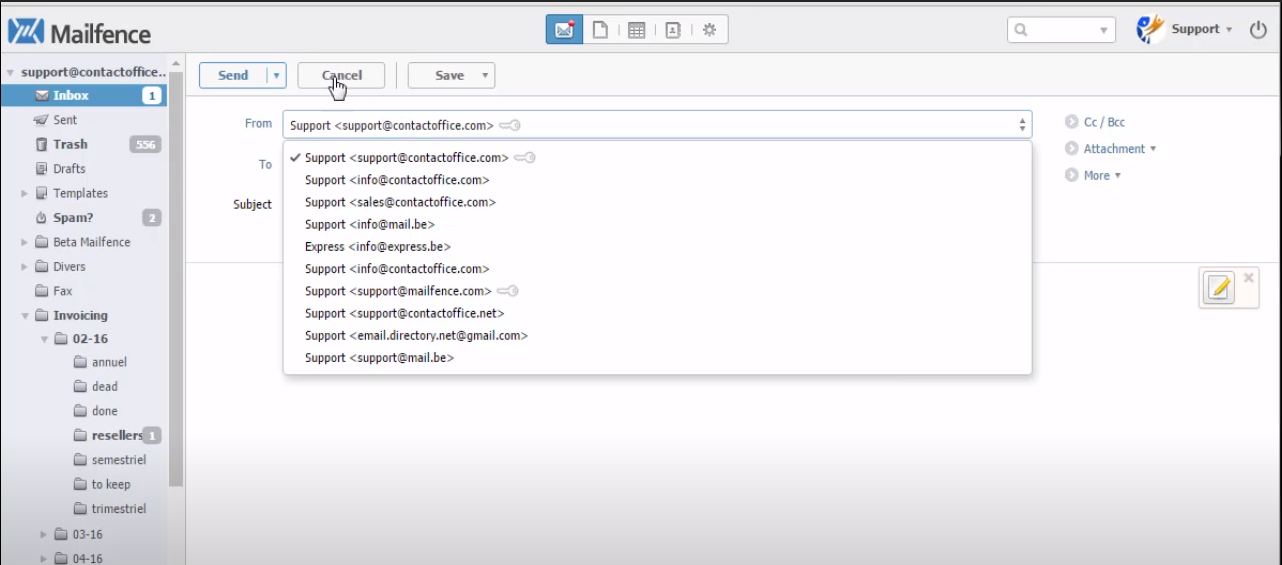
Task: Click the Send button
Action: pyautogui.click(x=233, y=76)
